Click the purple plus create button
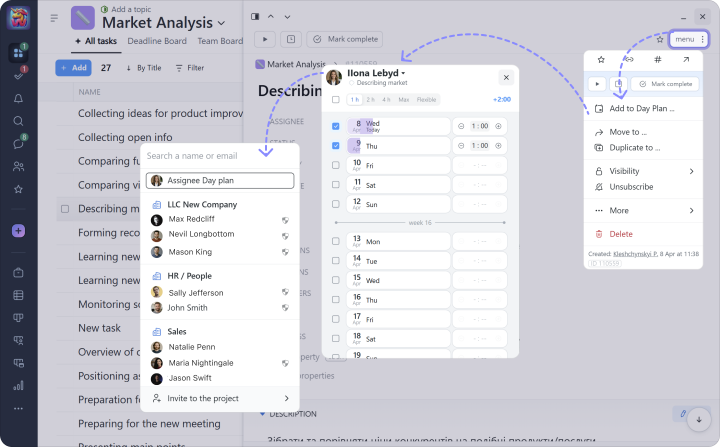This screenshot has height=447, width=720. click(18, 231)
